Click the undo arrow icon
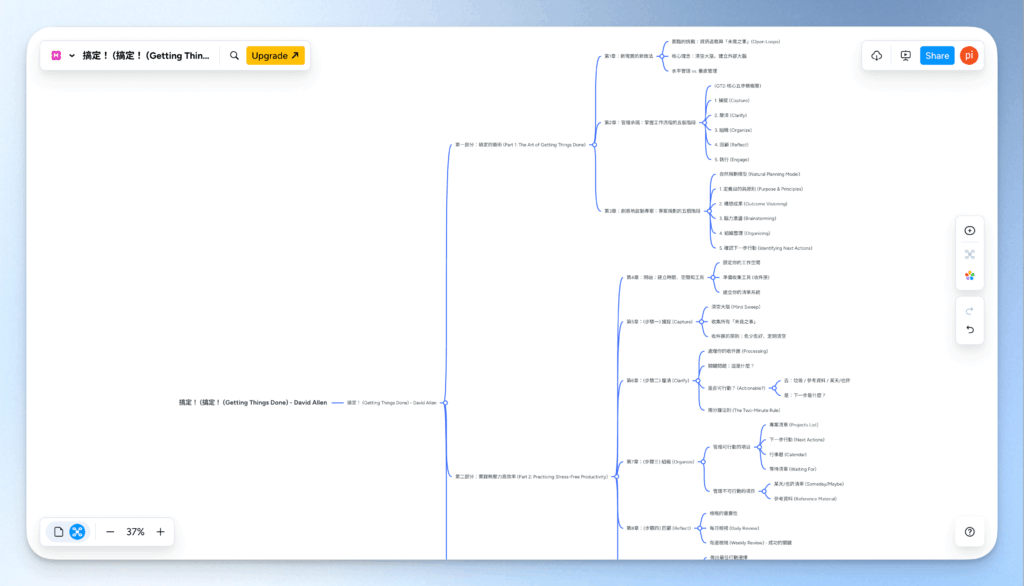 point(969,330)
